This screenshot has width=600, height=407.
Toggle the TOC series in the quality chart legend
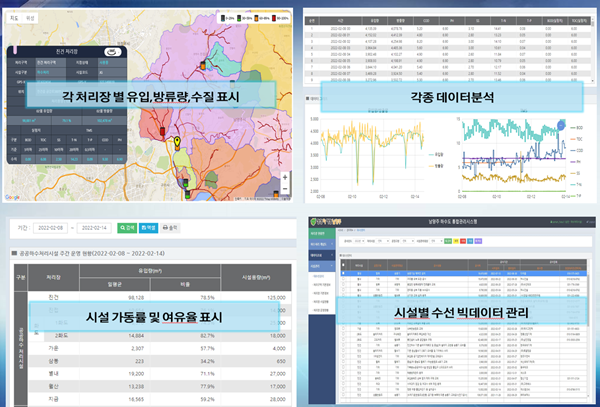click(x=576, y=139)
